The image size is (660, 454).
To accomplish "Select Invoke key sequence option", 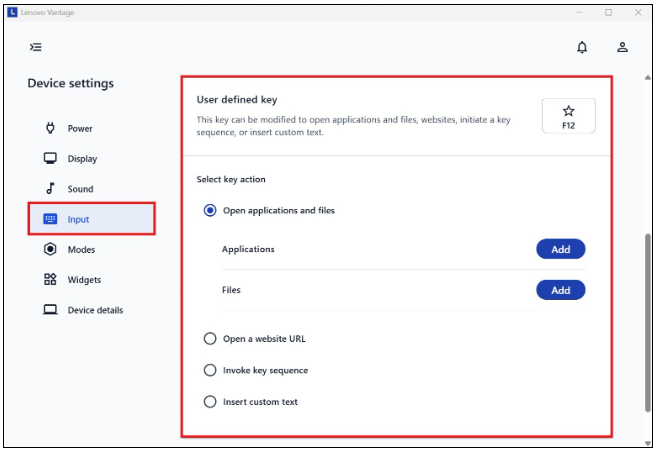I will [x=210, y=370].
